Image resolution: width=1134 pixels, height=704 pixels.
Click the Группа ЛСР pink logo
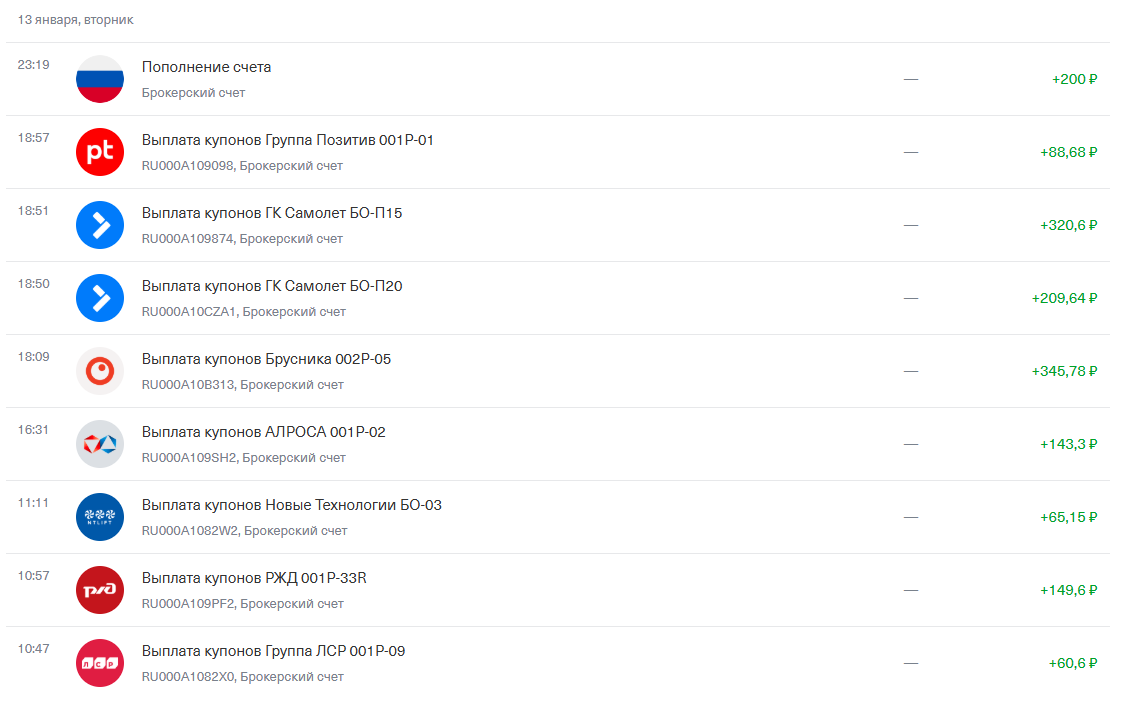[x=100, y=663]
